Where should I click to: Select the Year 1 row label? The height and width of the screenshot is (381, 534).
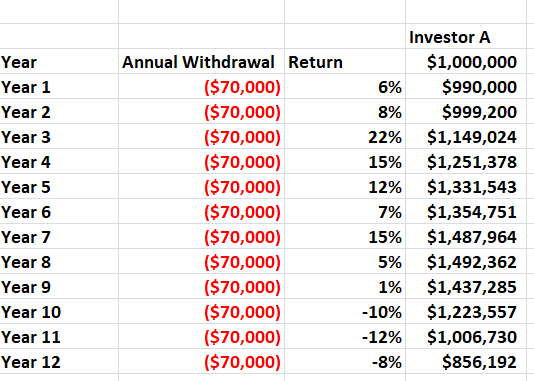click(x=59, y=86)
